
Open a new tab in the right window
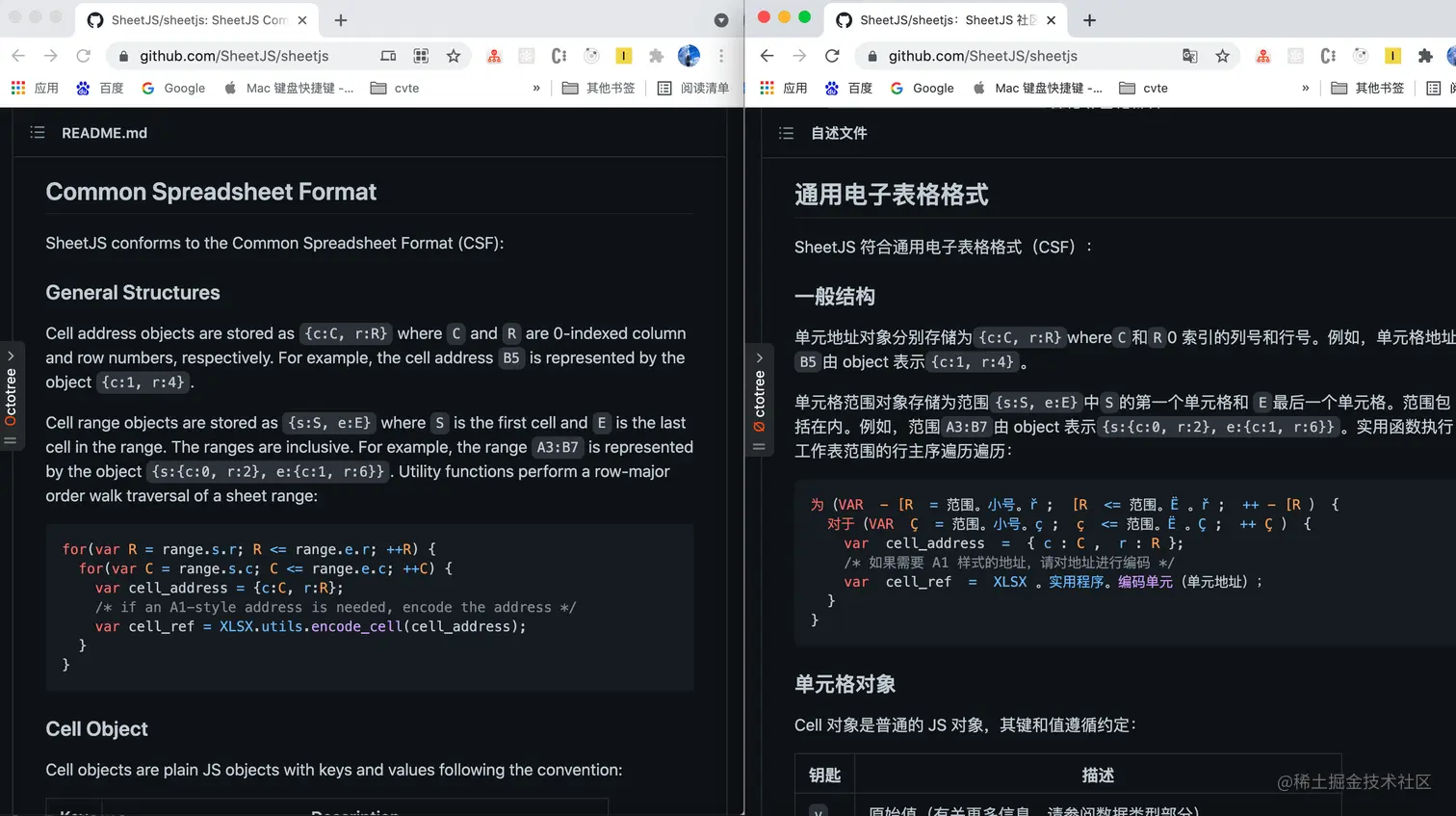pyautogui.click(x=1090, y=20)
